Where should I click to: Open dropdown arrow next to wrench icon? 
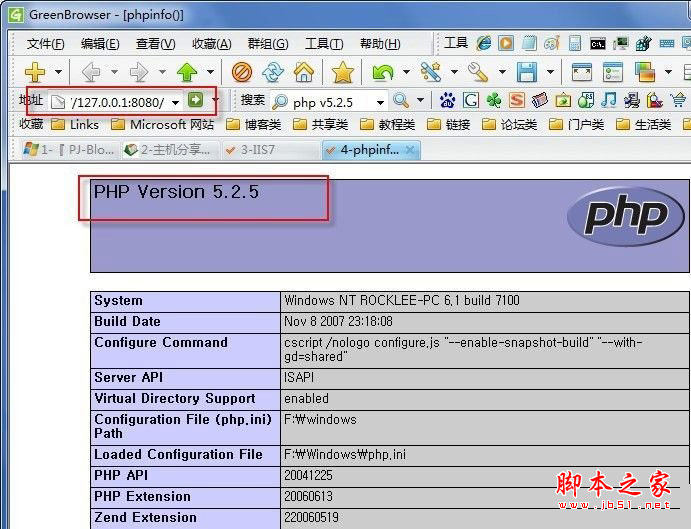click(x=502, y=72)
